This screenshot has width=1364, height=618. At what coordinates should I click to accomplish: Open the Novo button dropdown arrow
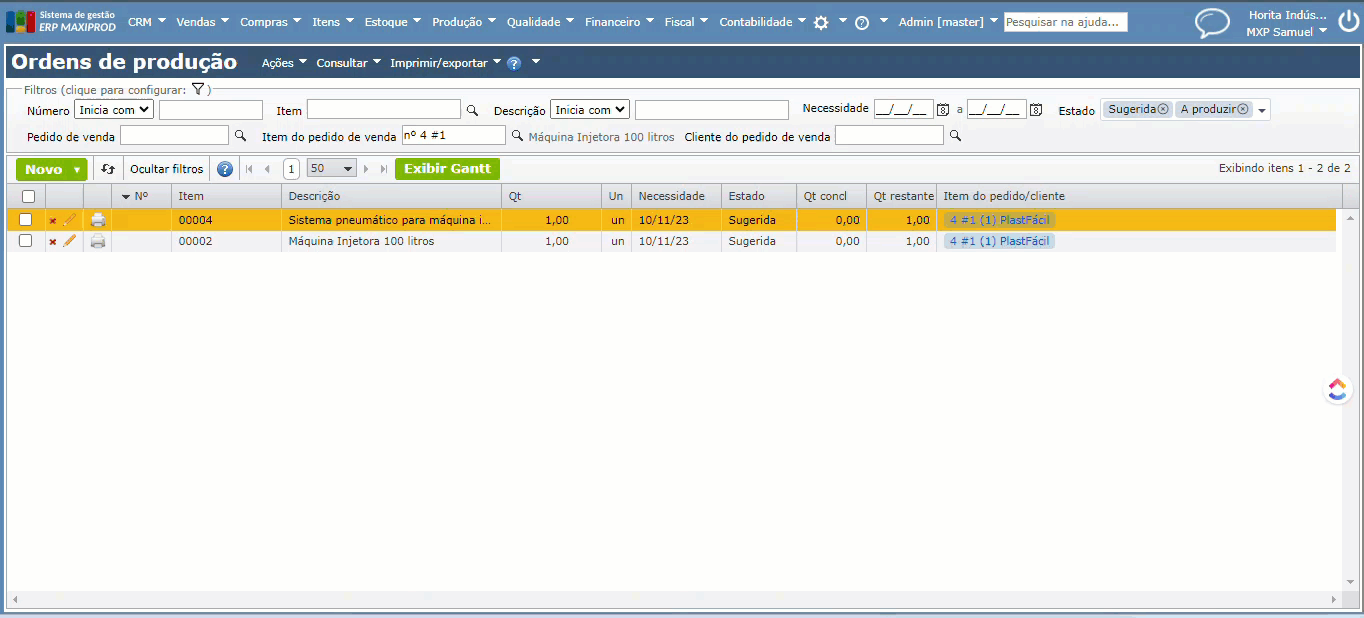[x=77, y=170]
